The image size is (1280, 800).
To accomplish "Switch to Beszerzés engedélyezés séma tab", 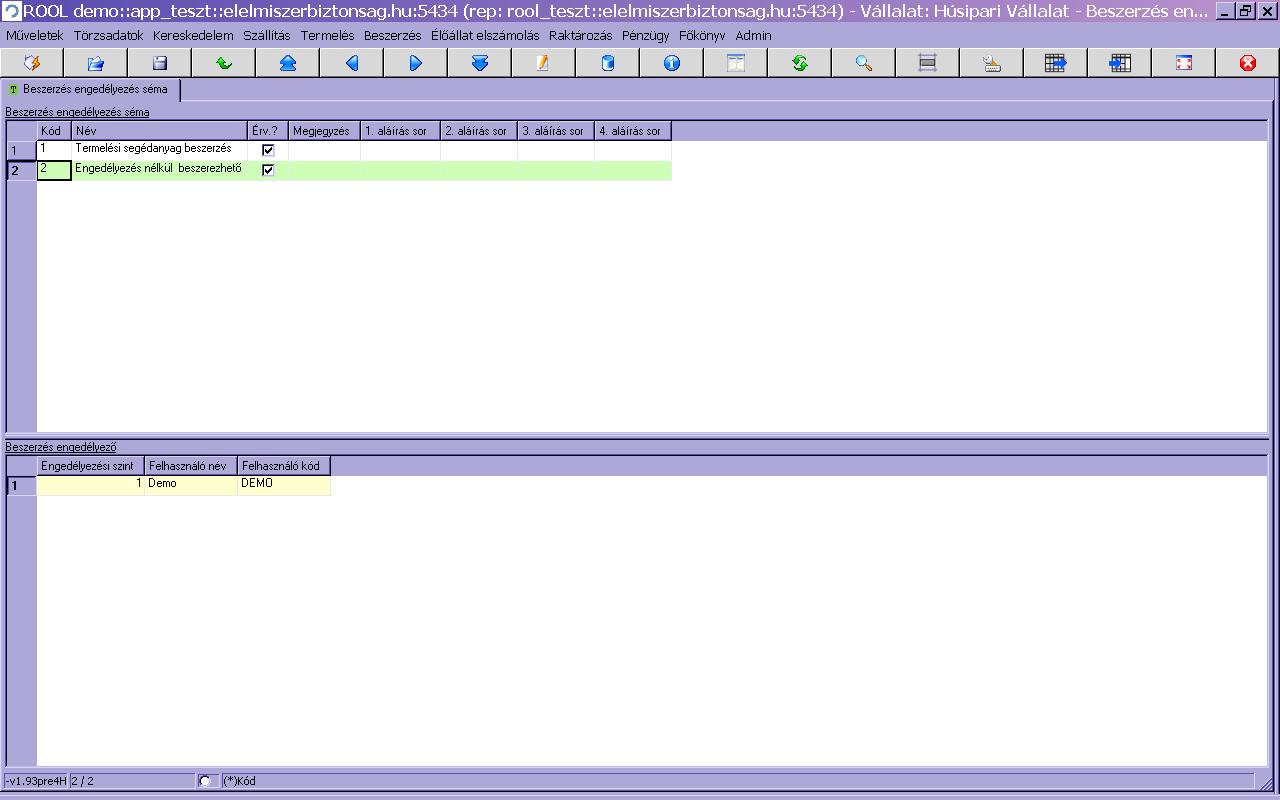I will click(90, 89).
